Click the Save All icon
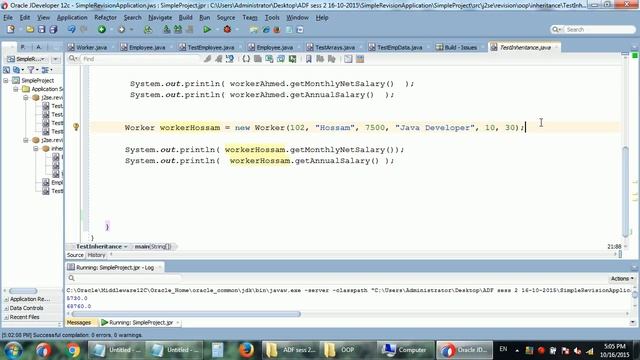Image resolution: width=640 pixels, height=360 pixels. (x=53, y=29)
